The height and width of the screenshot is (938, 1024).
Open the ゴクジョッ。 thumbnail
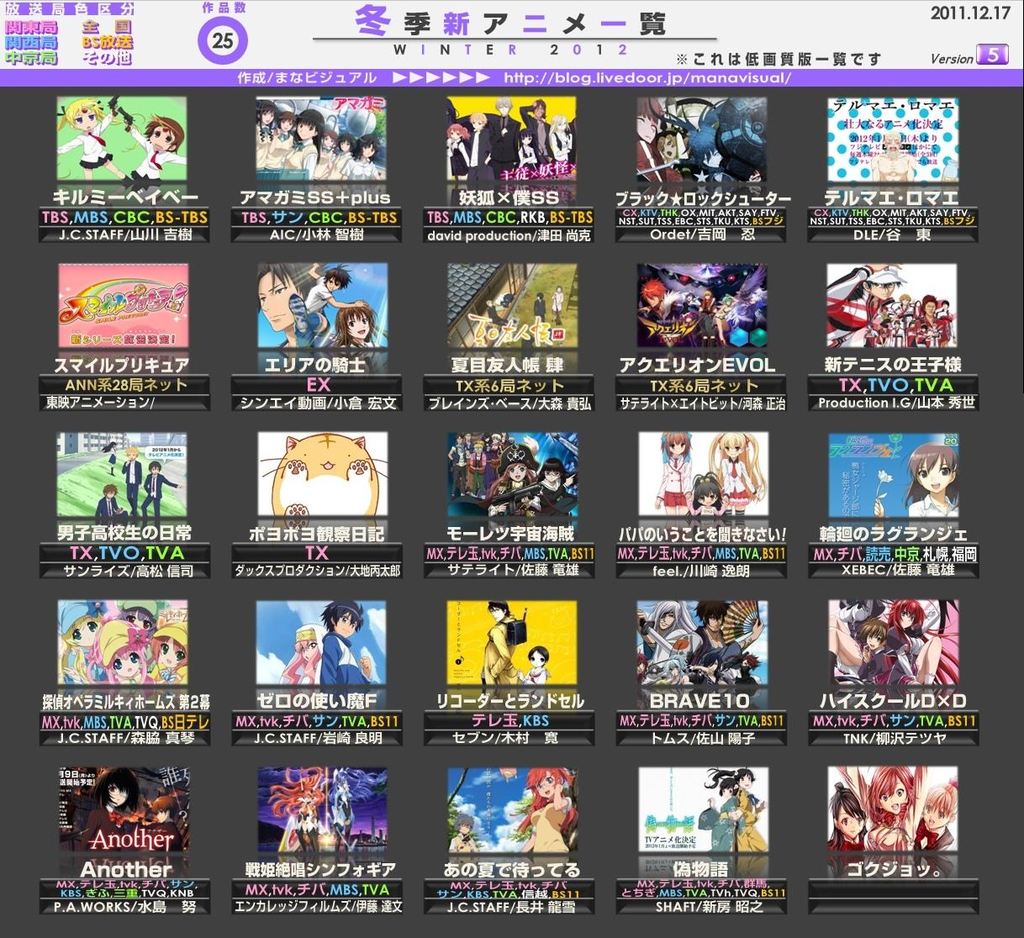point(892,809)
